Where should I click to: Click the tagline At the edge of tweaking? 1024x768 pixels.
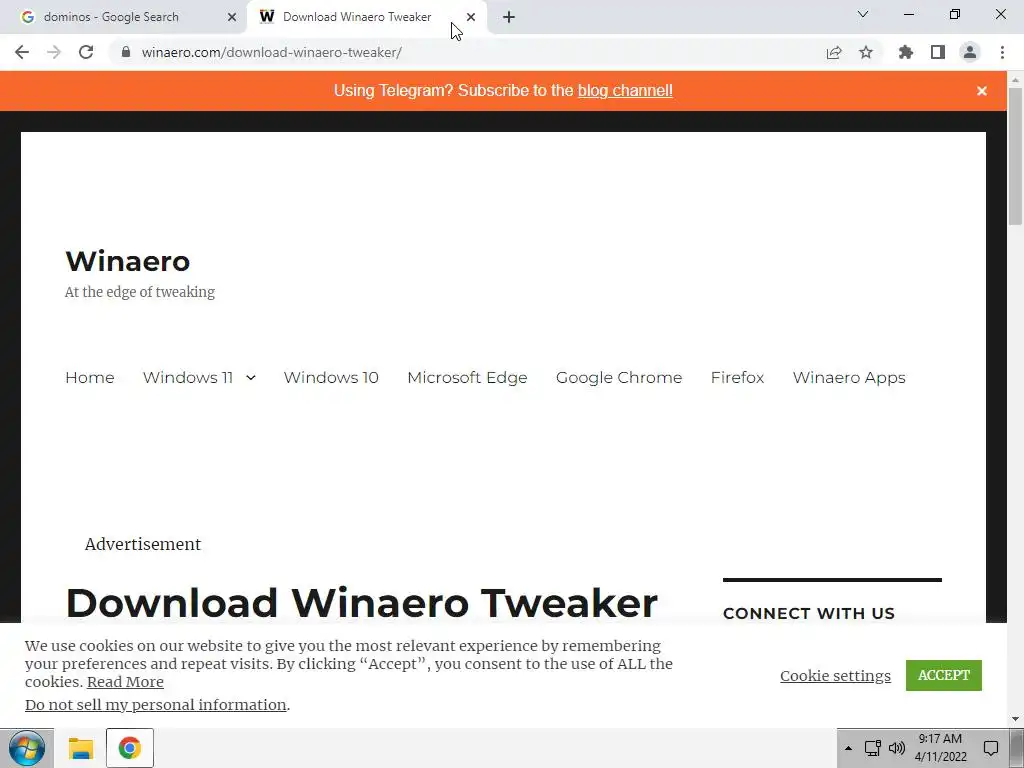pyautogui.click(x=140, y=292)
